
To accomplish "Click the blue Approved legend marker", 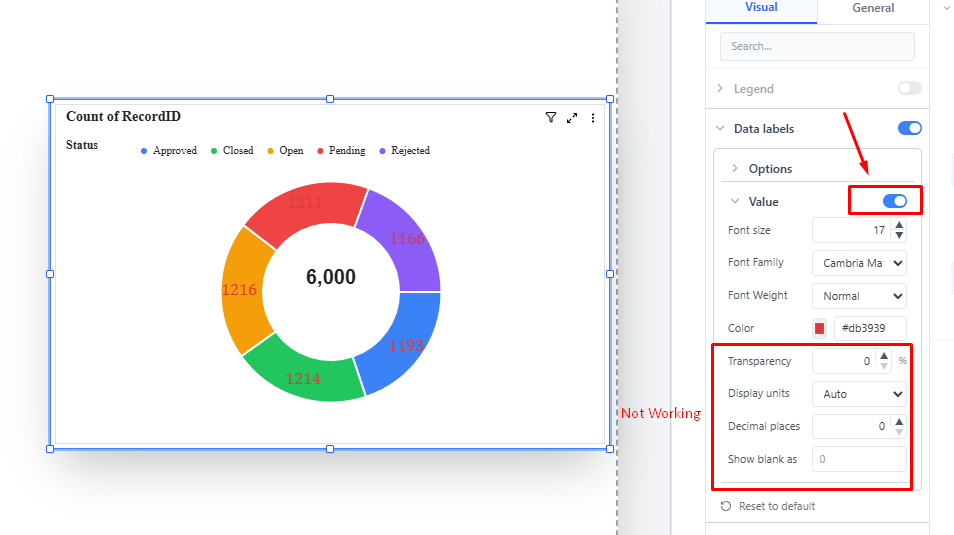I will pos(144,151).
